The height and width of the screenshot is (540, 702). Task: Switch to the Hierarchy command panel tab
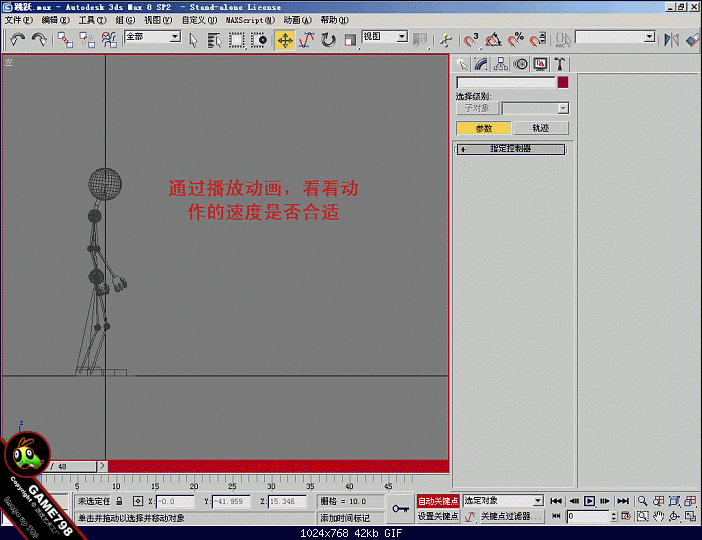pyautogui.click(x=501, y=64)
